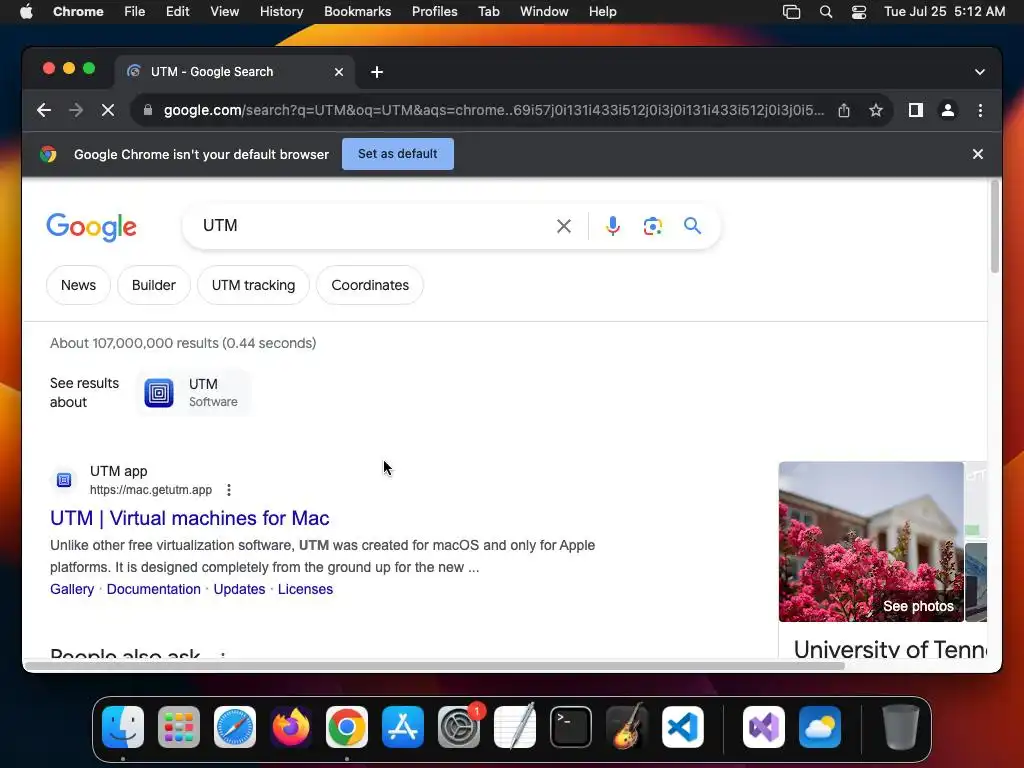Screen dimensions: 1024x768
Task: Open Launchpad from the Dock
Action: (179, 727)
